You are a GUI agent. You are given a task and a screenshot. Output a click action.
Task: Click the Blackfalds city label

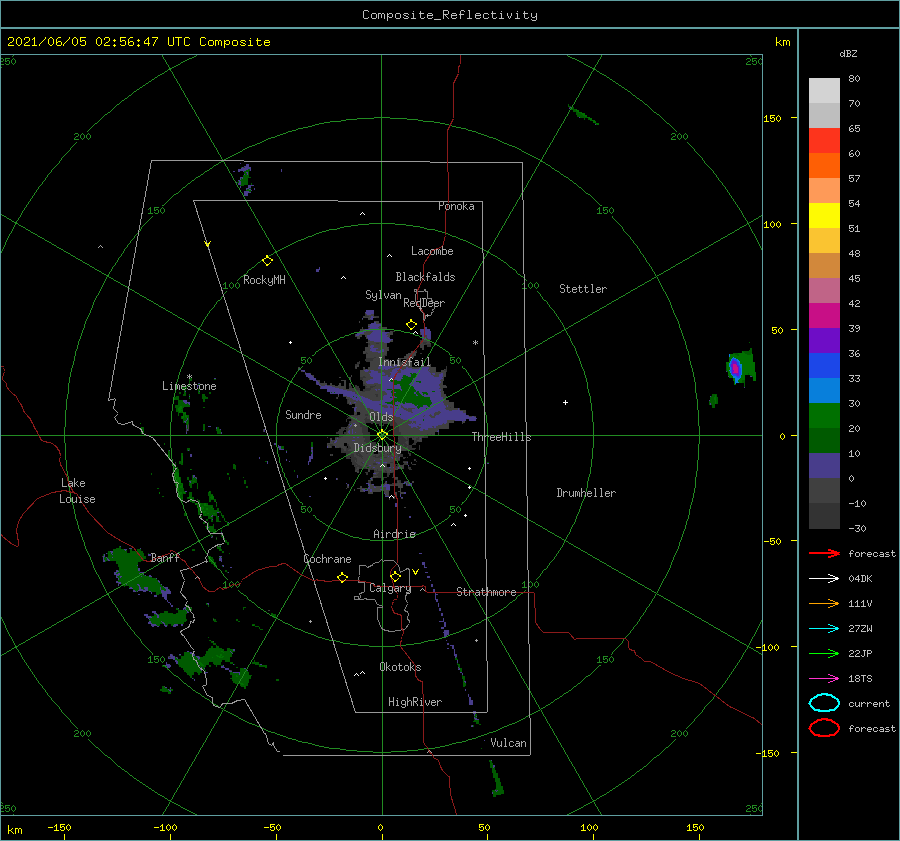pyautogui.click(x=425, y=277)
